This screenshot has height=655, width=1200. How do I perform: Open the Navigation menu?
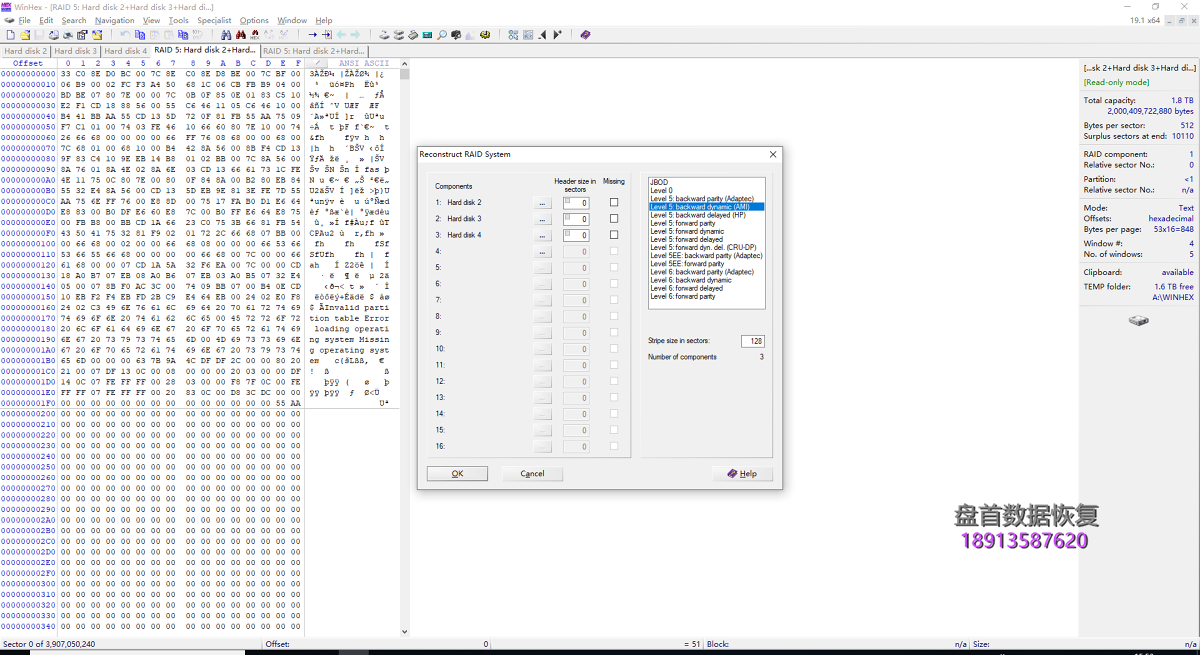(x=115, y=20)
